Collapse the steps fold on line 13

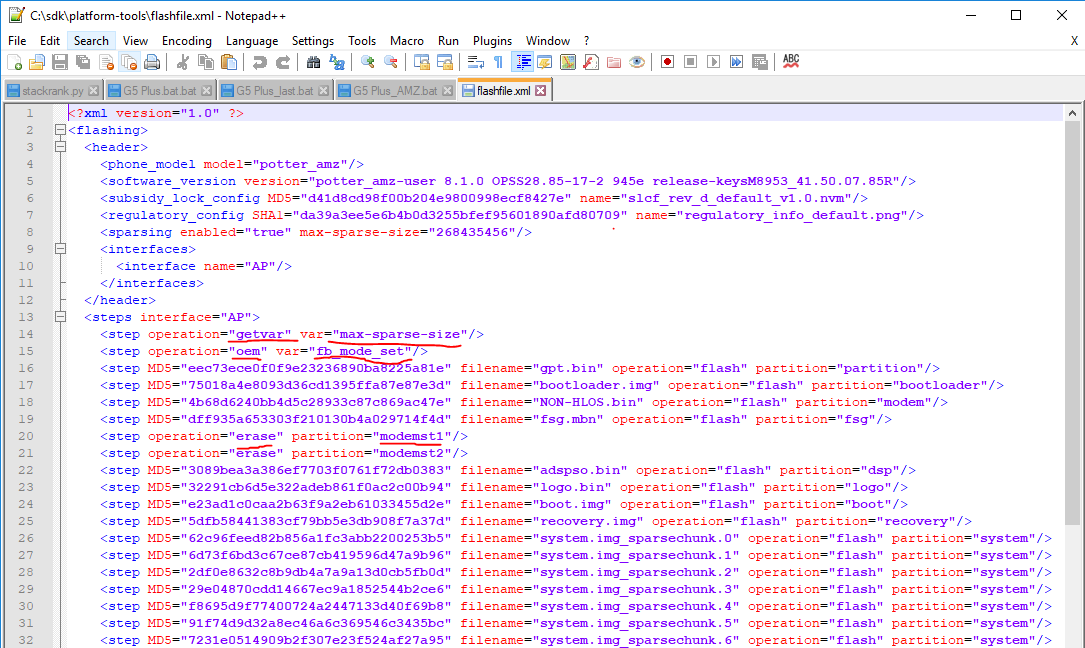pos(60,316)
